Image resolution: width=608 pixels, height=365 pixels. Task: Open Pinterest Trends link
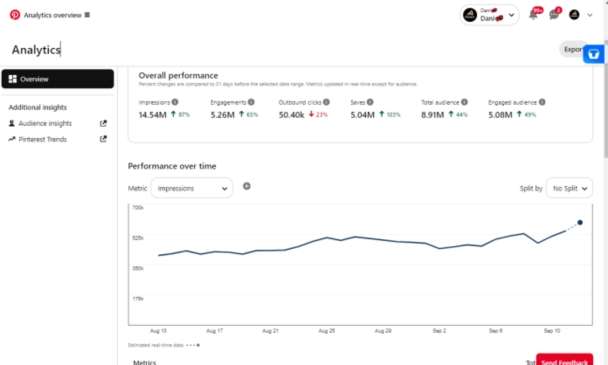click(x=43, y=139)
